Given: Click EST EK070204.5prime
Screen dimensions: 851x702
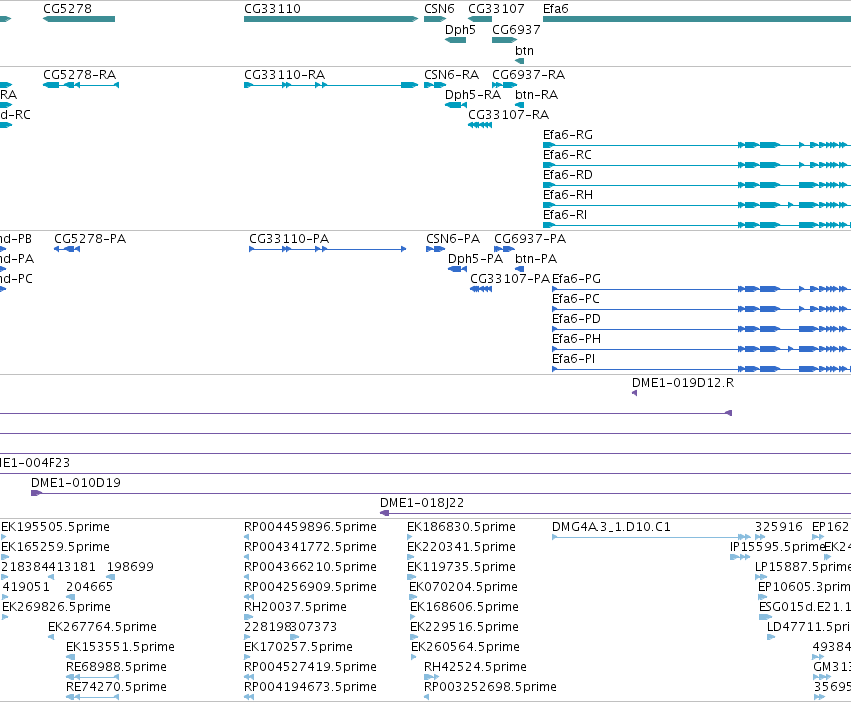Looking at the screenshot, I should point(463,587).
